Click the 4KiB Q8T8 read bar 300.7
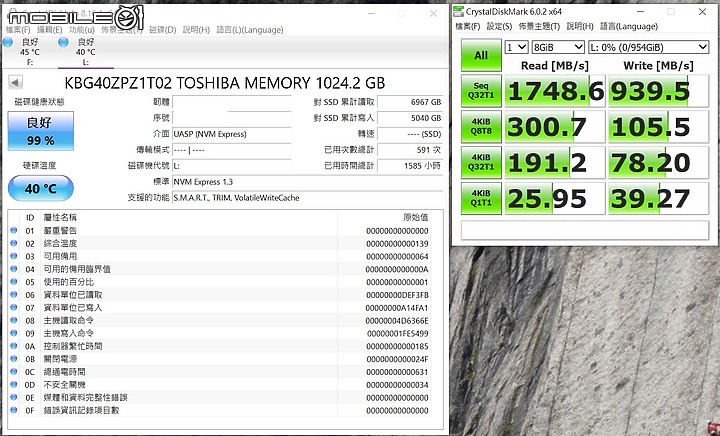The image size is (720, 436). coord(555,127)
